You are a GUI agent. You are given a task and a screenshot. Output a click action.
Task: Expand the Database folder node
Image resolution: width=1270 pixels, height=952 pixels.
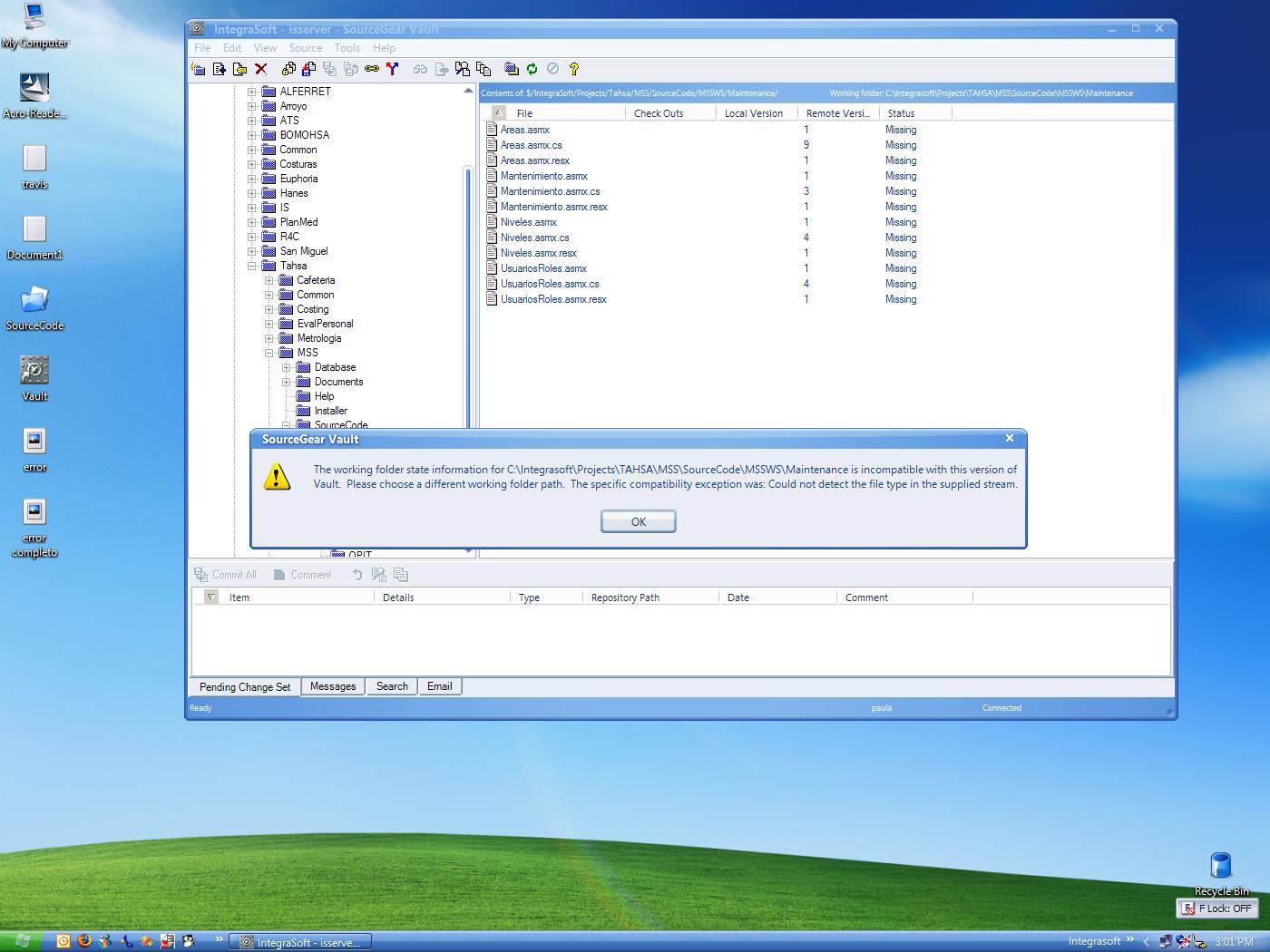click(x=287, y=367)
